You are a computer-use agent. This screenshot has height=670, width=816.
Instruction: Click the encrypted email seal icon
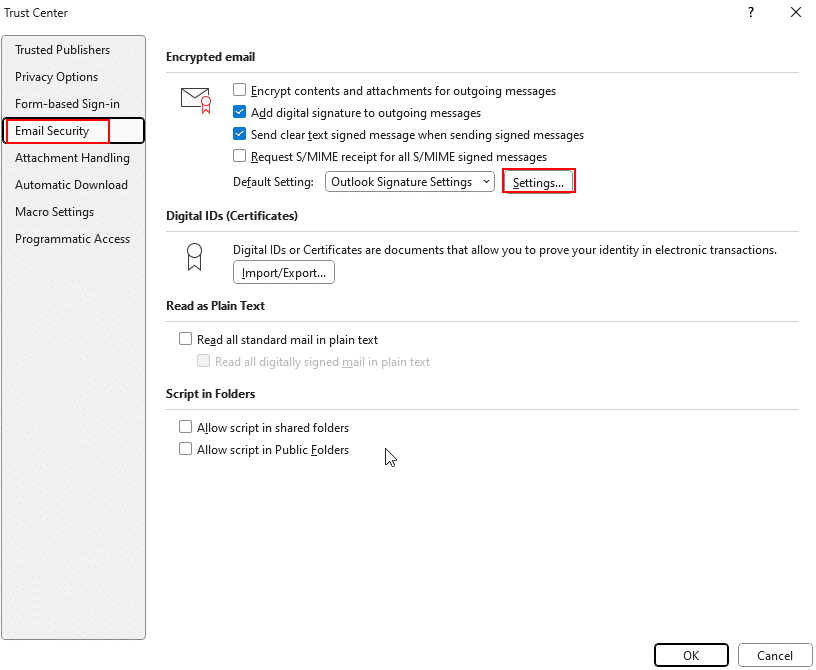coord(194,98)
